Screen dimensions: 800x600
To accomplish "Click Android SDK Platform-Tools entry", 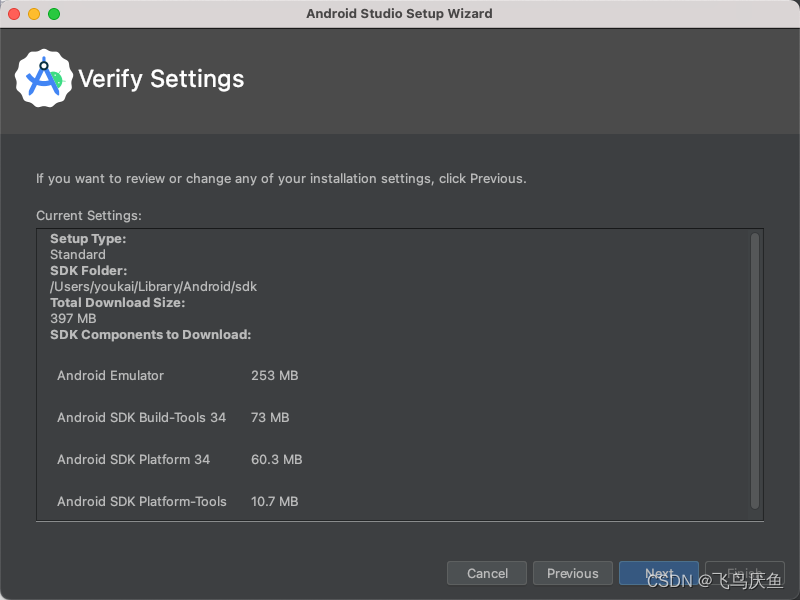I will [142, 502].
